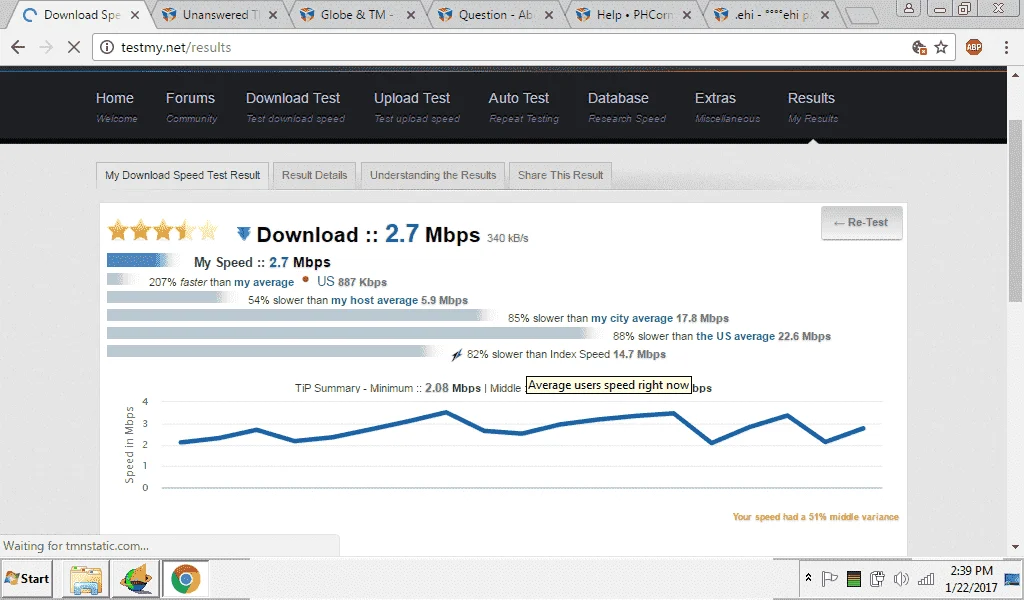This screenshot has height=600, width=1024.
Task: Click the Action Center flag icon
Action: coord(829,578)
